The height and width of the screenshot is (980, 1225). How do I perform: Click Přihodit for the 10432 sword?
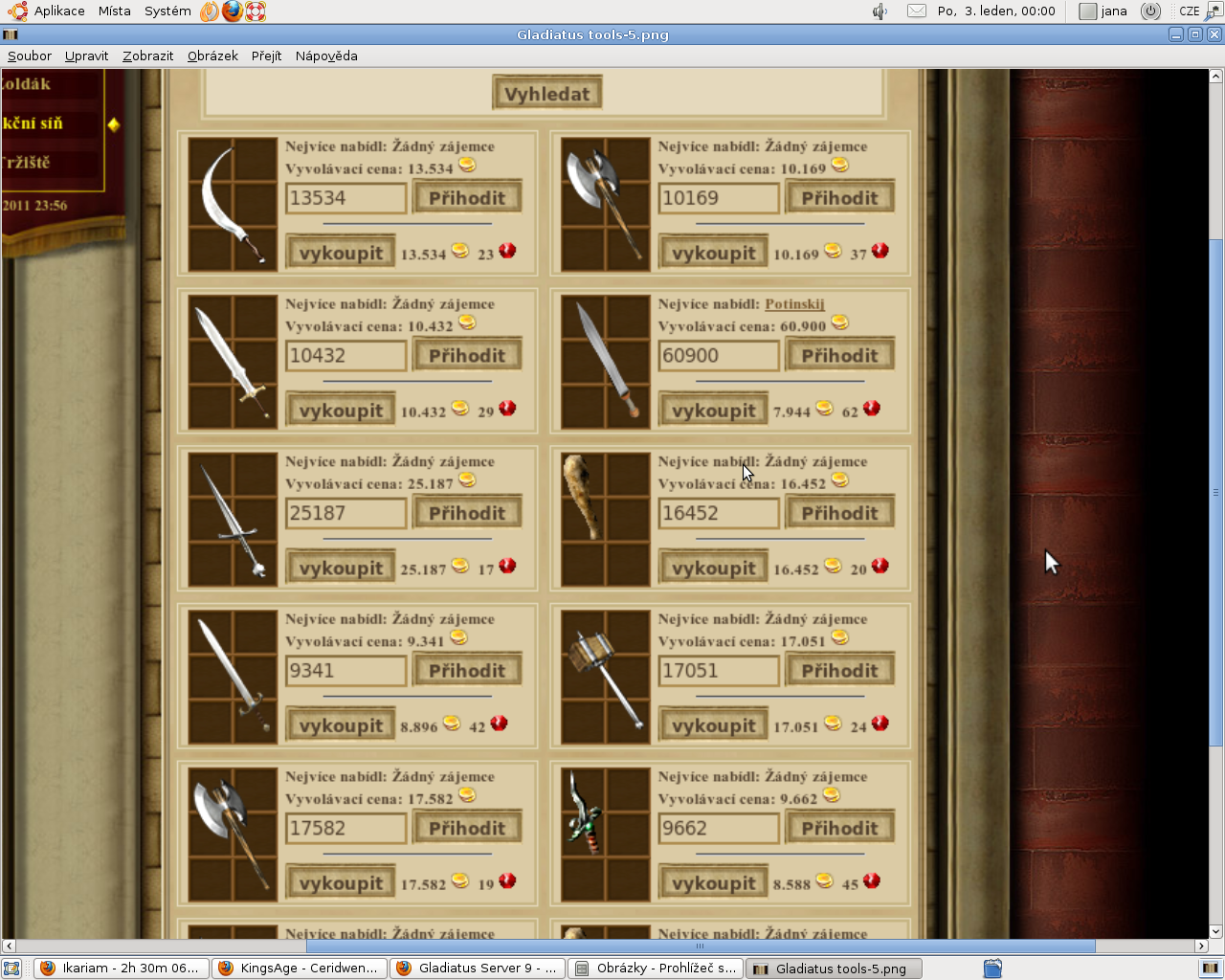pyautogui.click(x=467, y=355)
